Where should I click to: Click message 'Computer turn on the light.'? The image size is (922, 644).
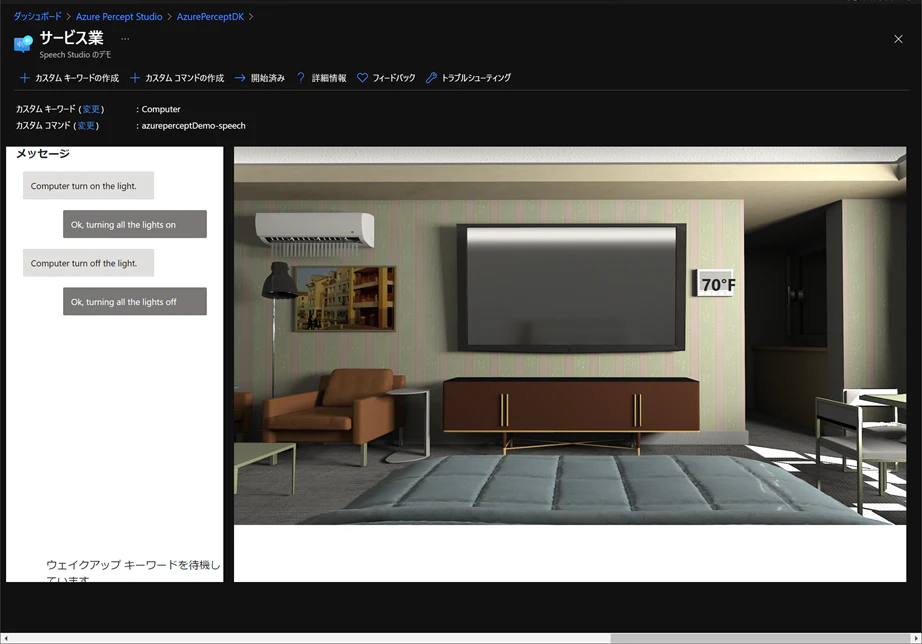point(88,186)
